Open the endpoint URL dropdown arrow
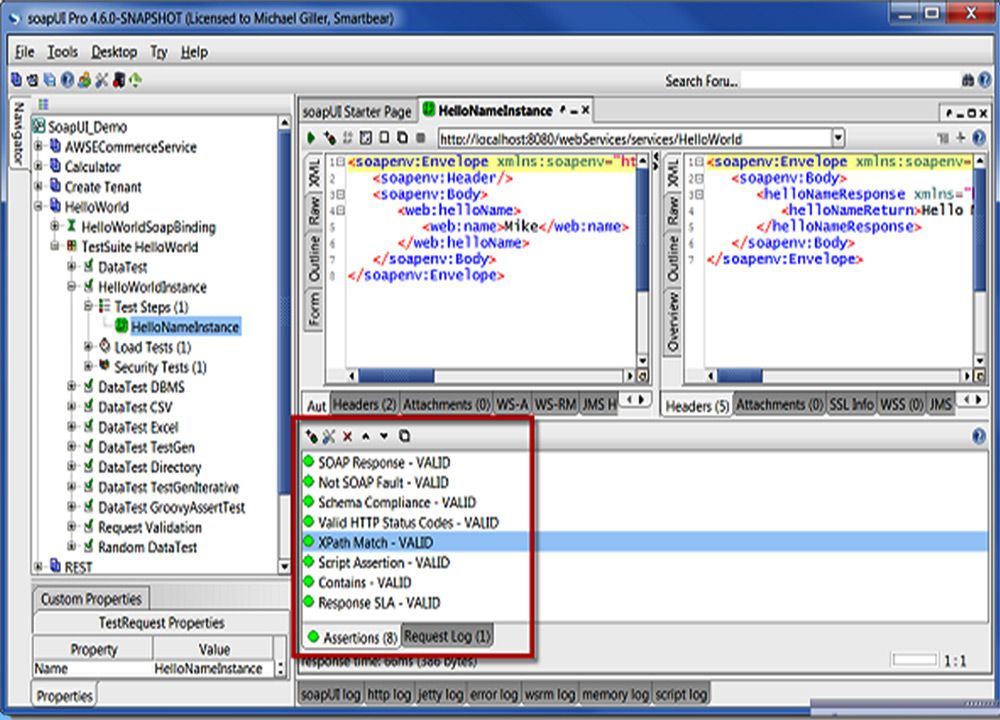The height and width of the screenshot is (720, 1000). click(838, 138)
